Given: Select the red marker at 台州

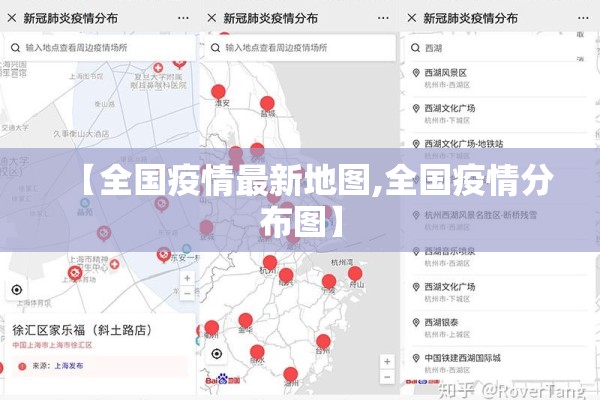Looking at the screenshot, I should point(323,342).
